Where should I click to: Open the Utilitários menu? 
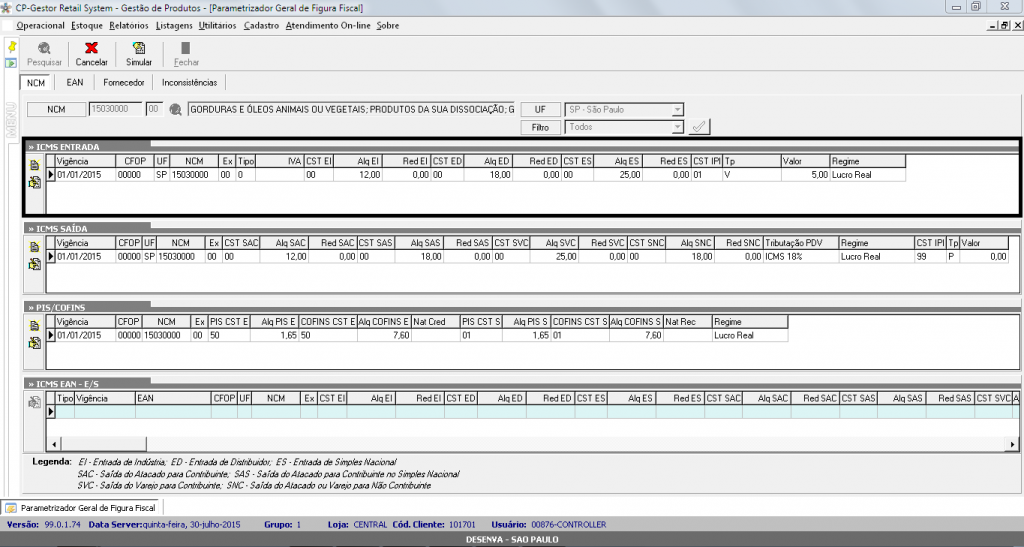[x=218, y=25]
